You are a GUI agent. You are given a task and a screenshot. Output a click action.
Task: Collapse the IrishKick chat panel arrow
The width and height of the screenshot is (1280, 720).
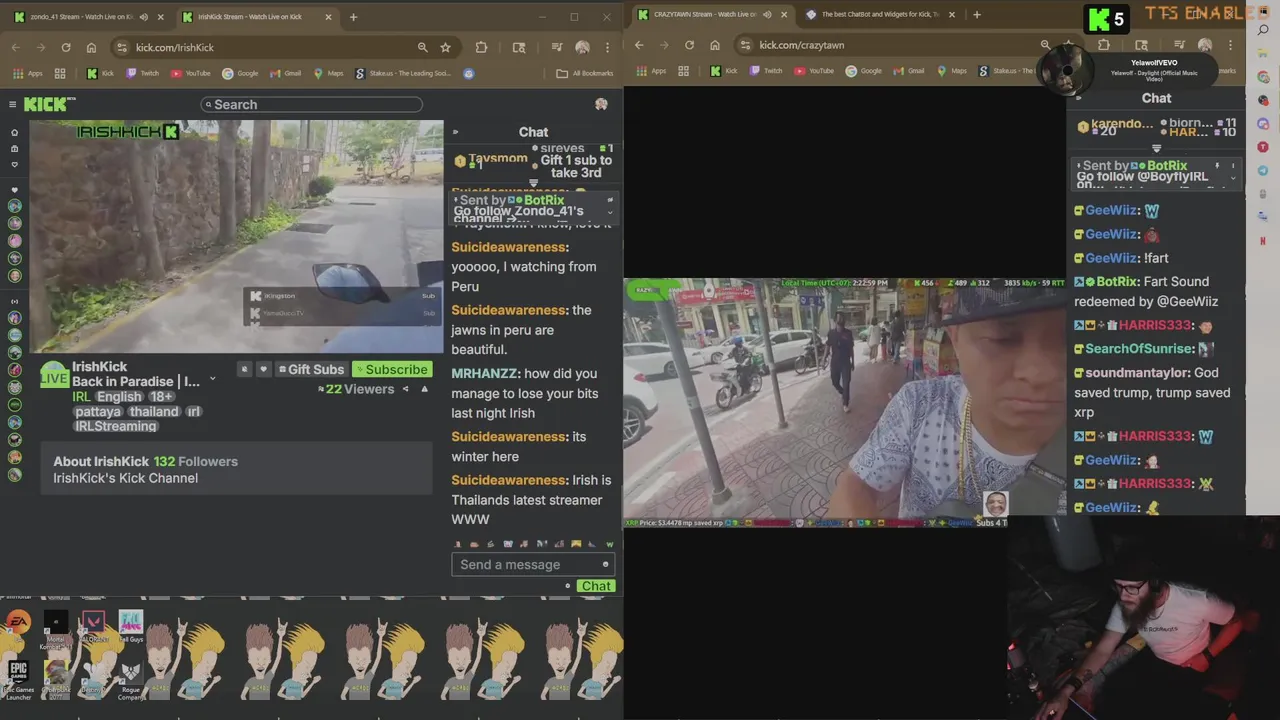[455, 132]
